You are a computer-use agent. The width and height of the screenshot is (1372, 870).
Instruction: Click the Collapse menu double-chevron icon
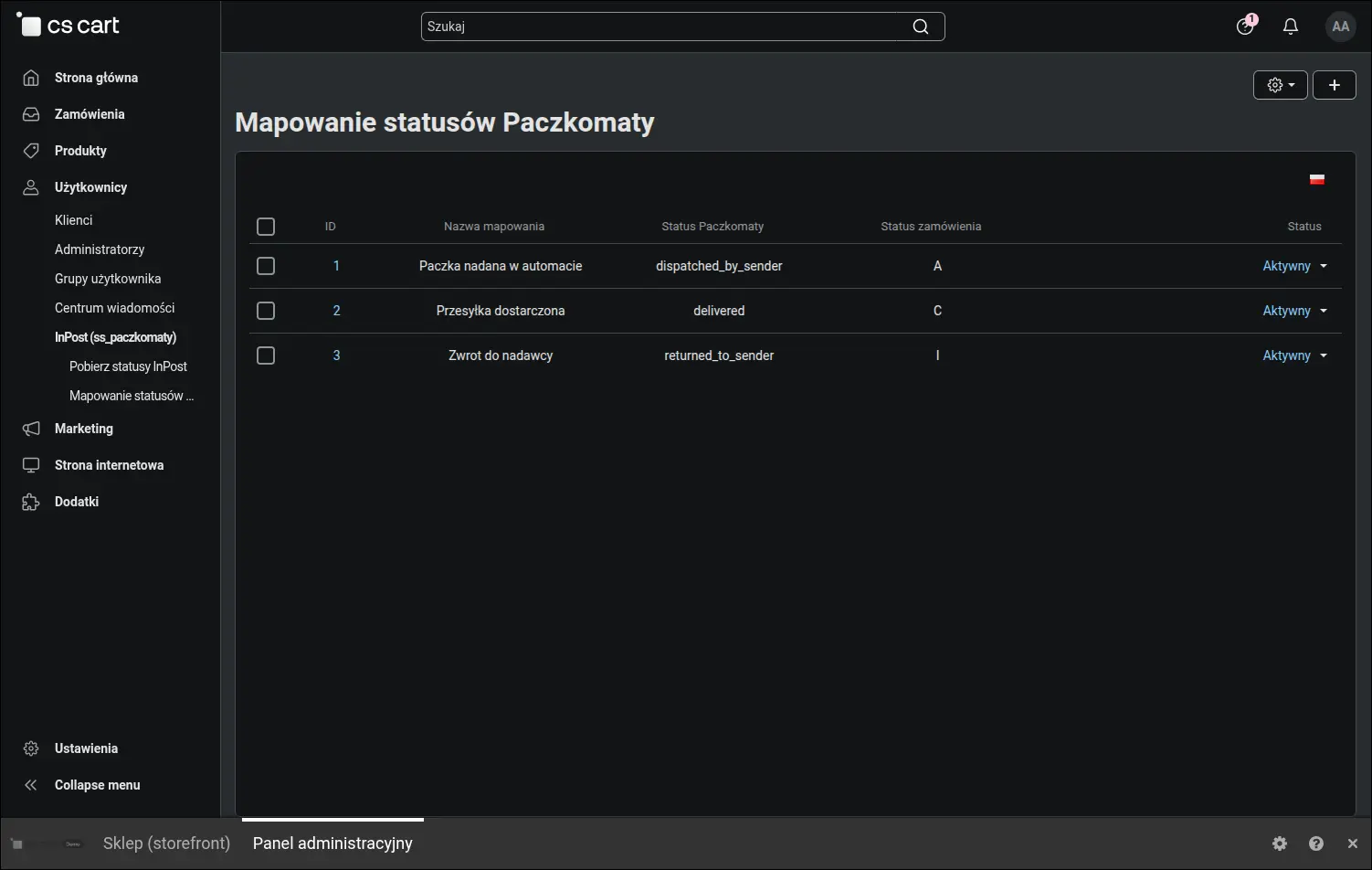pos(31,785)
